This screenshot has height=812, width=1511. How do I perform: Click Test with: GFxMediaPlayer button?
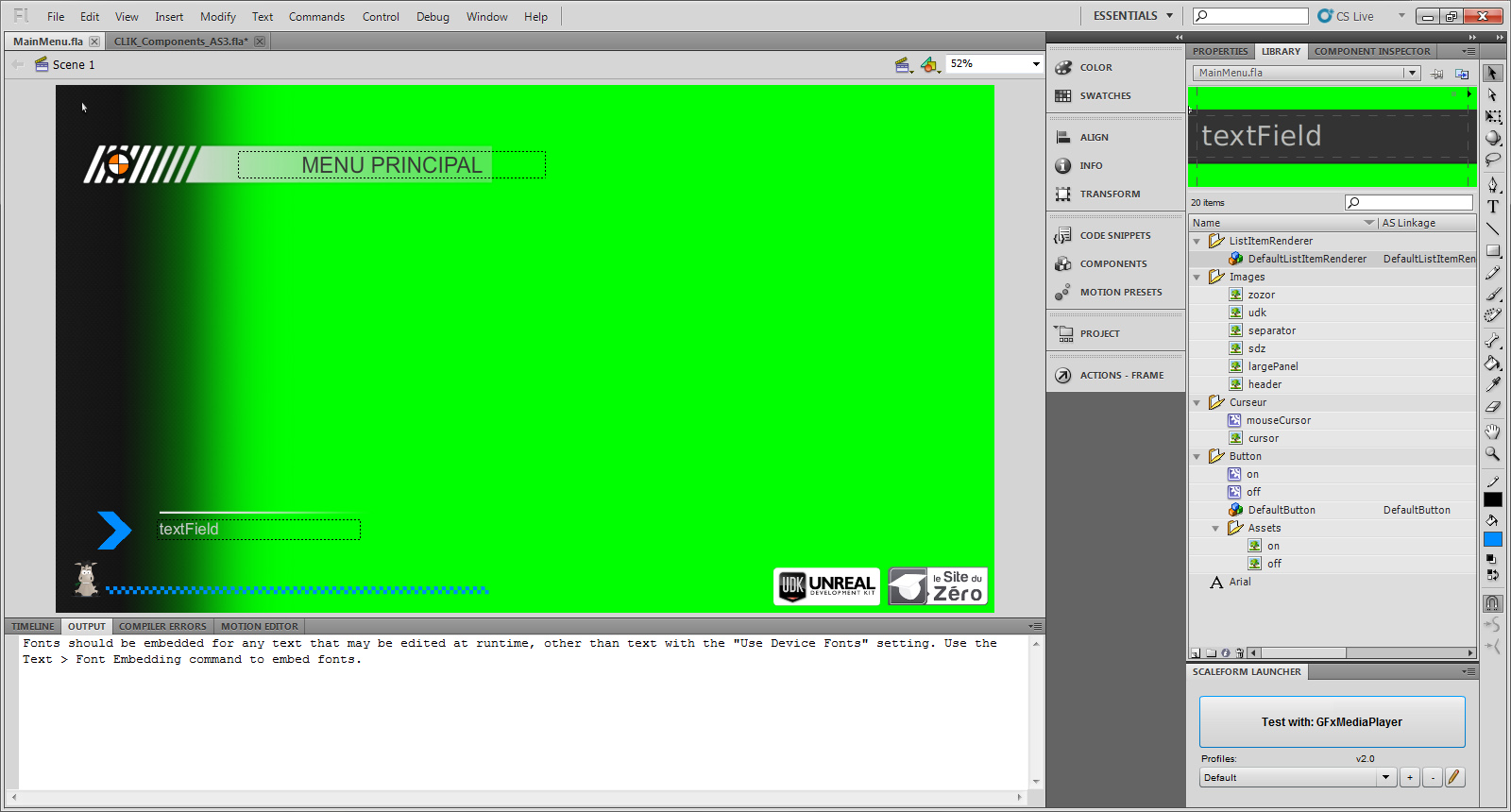1332,722
